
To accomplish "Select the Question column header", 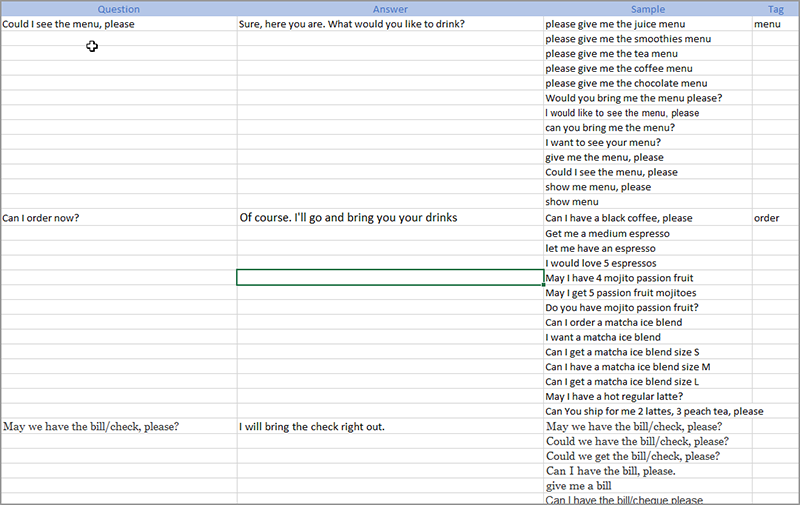I will click(x=118, y=9).
